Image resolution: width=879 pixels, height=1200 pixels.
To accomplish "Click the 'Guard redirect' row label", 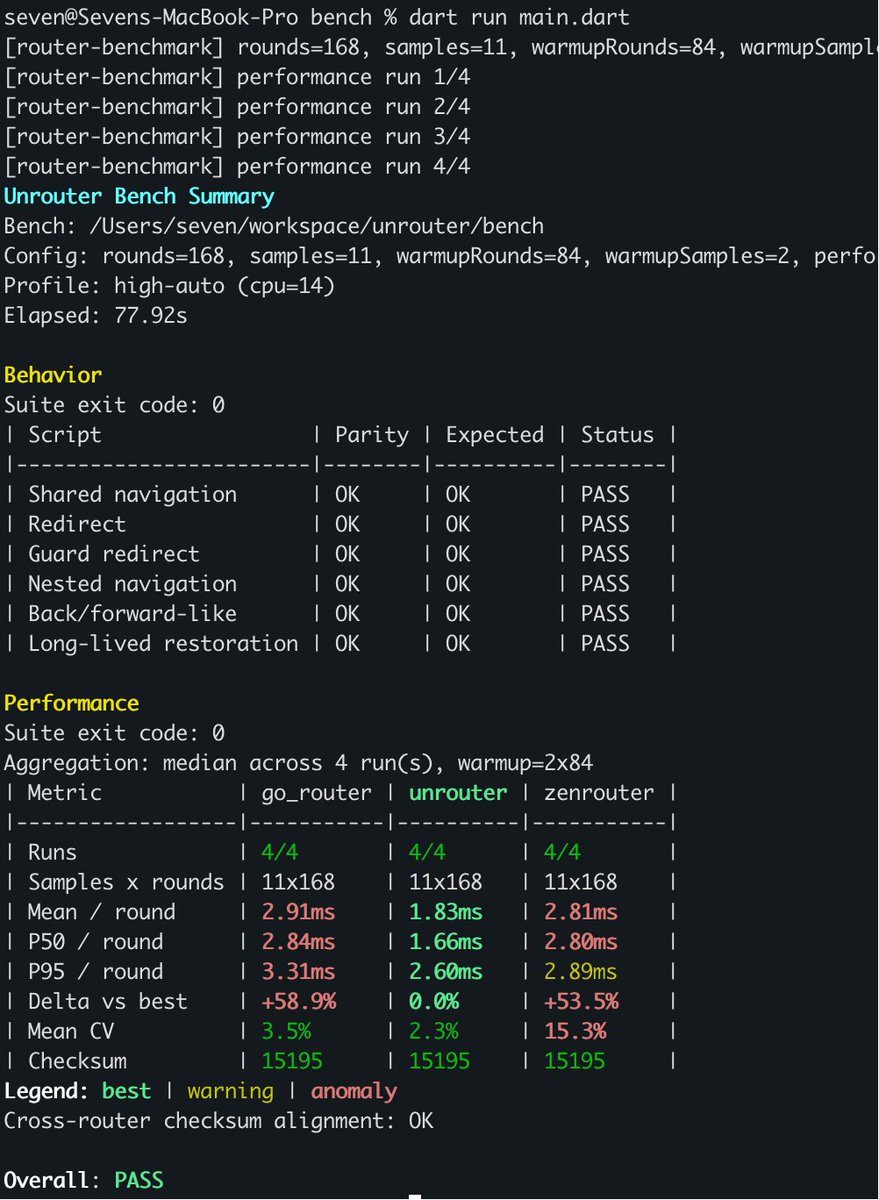I will coord(114,554).
